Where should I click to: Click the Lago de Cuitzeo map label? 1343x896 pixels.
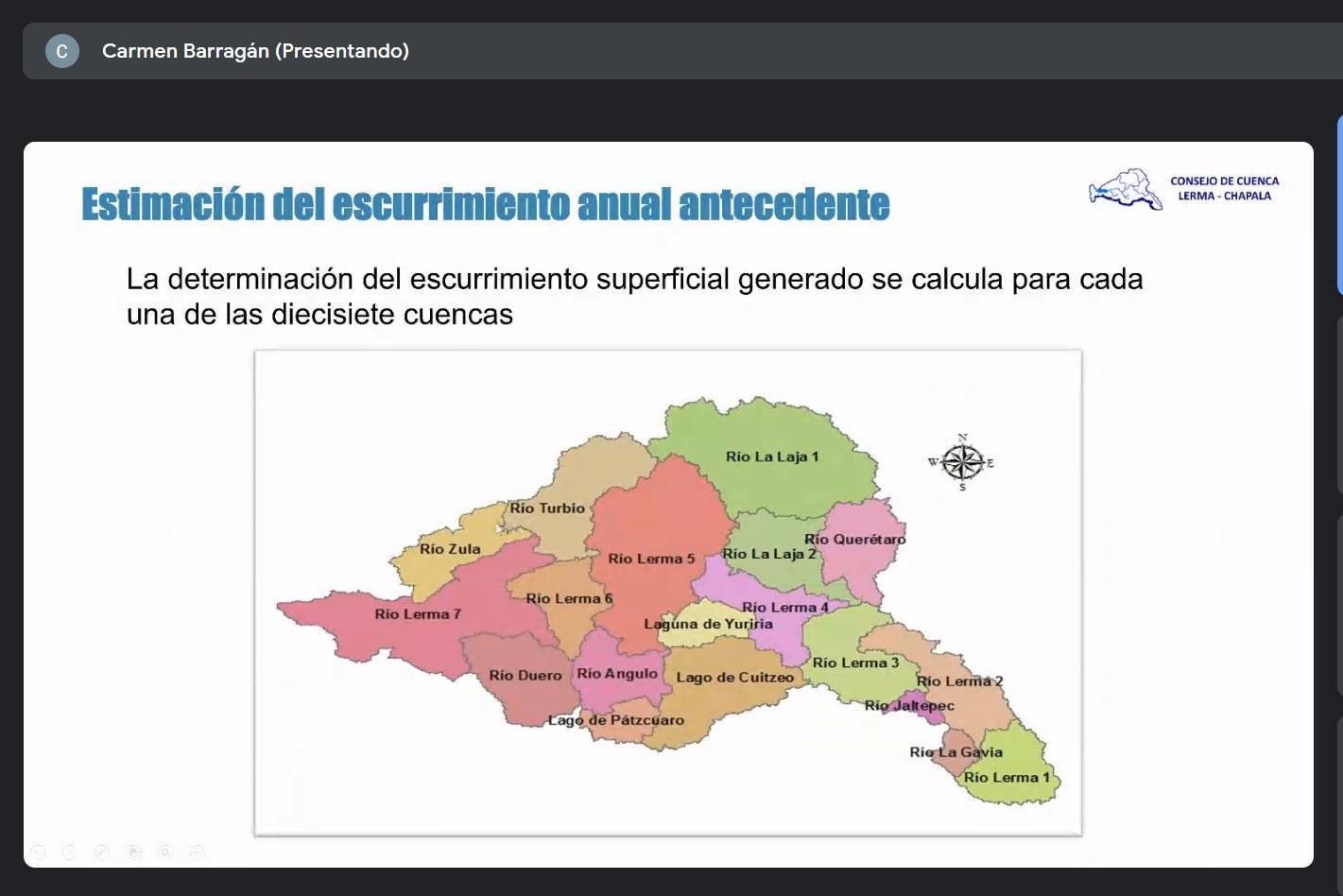[x=734, y=678]
